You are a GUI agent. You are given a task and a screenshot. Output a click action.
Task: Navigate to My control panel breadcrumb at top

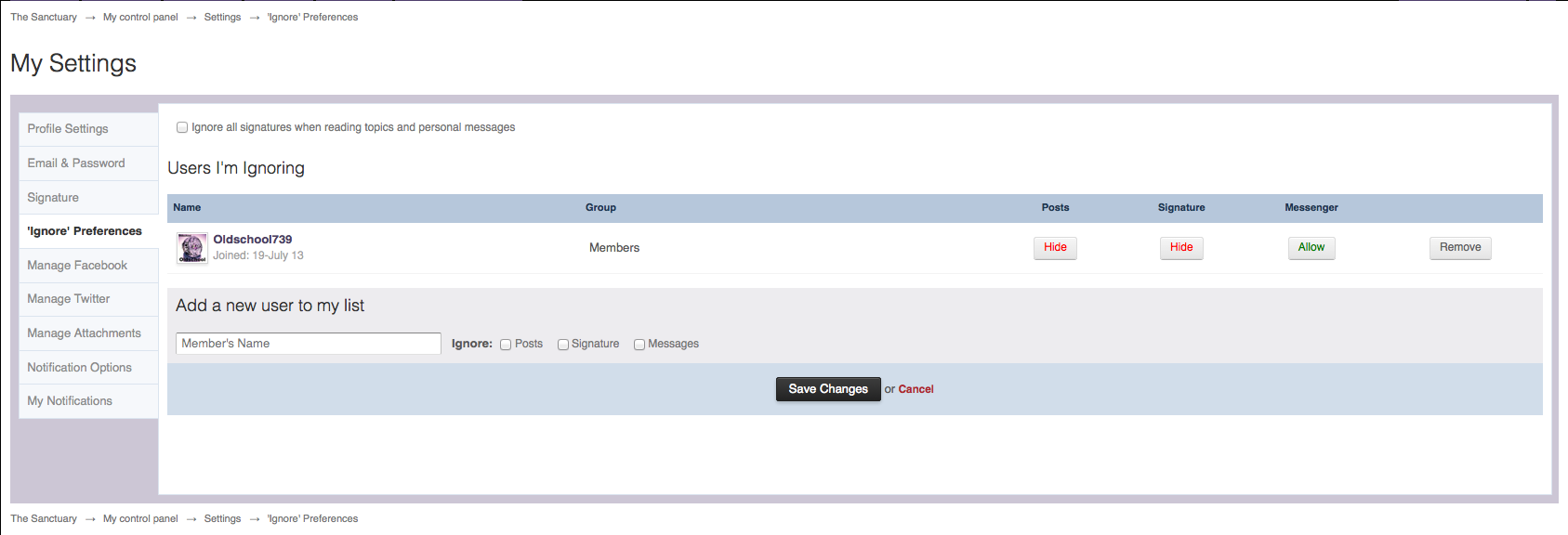pos(140,17)
